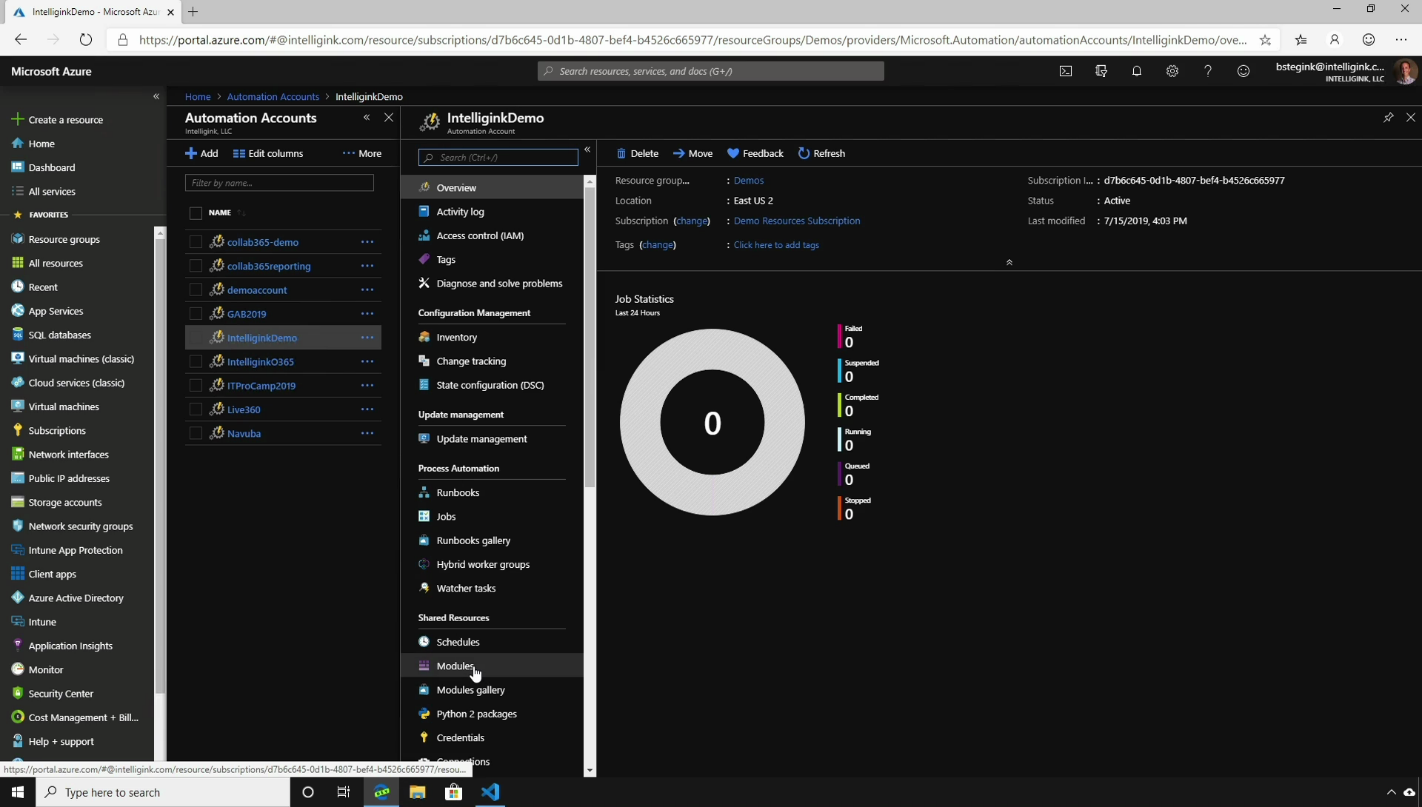1422x807 pixels.
Task: Click here to add tags
Action: (776, 245)
